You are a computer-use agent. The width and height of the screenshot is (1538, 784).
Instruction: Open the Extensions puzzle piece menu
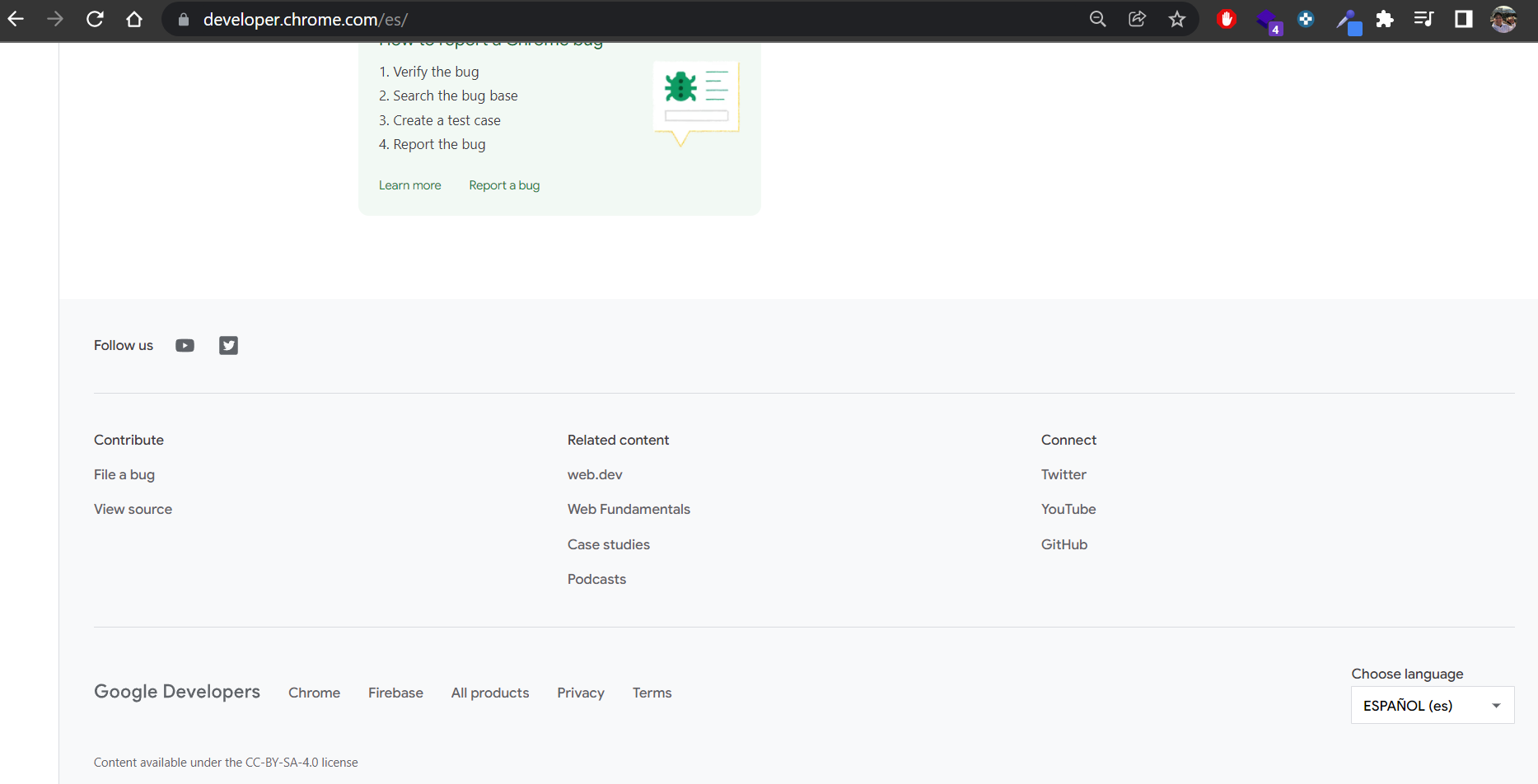click(1385, 19)
